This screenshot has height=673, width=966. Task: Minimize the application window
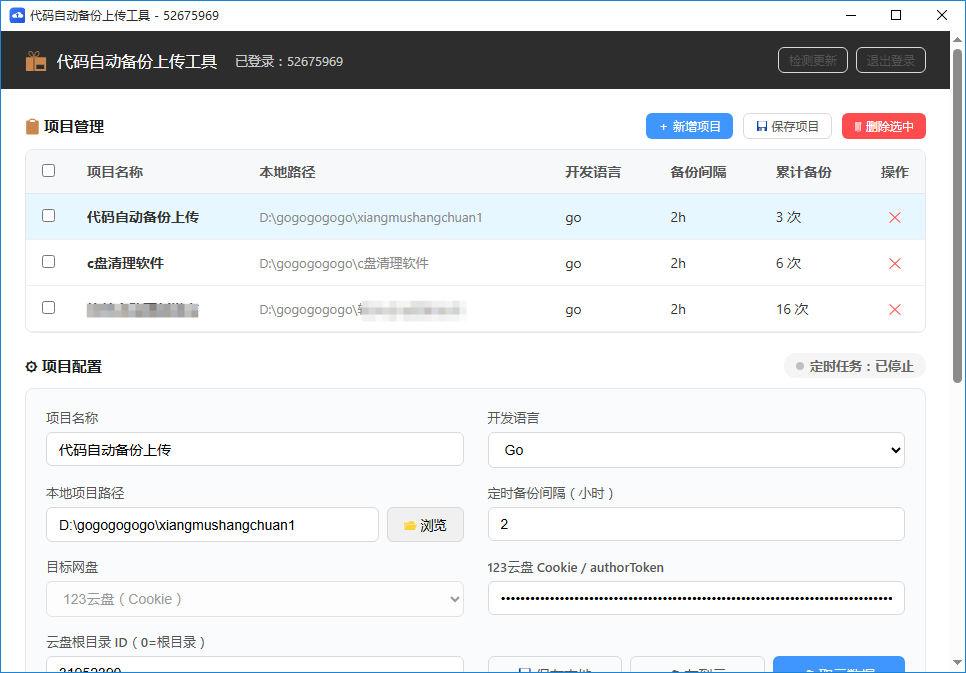(x=851, y=15)
